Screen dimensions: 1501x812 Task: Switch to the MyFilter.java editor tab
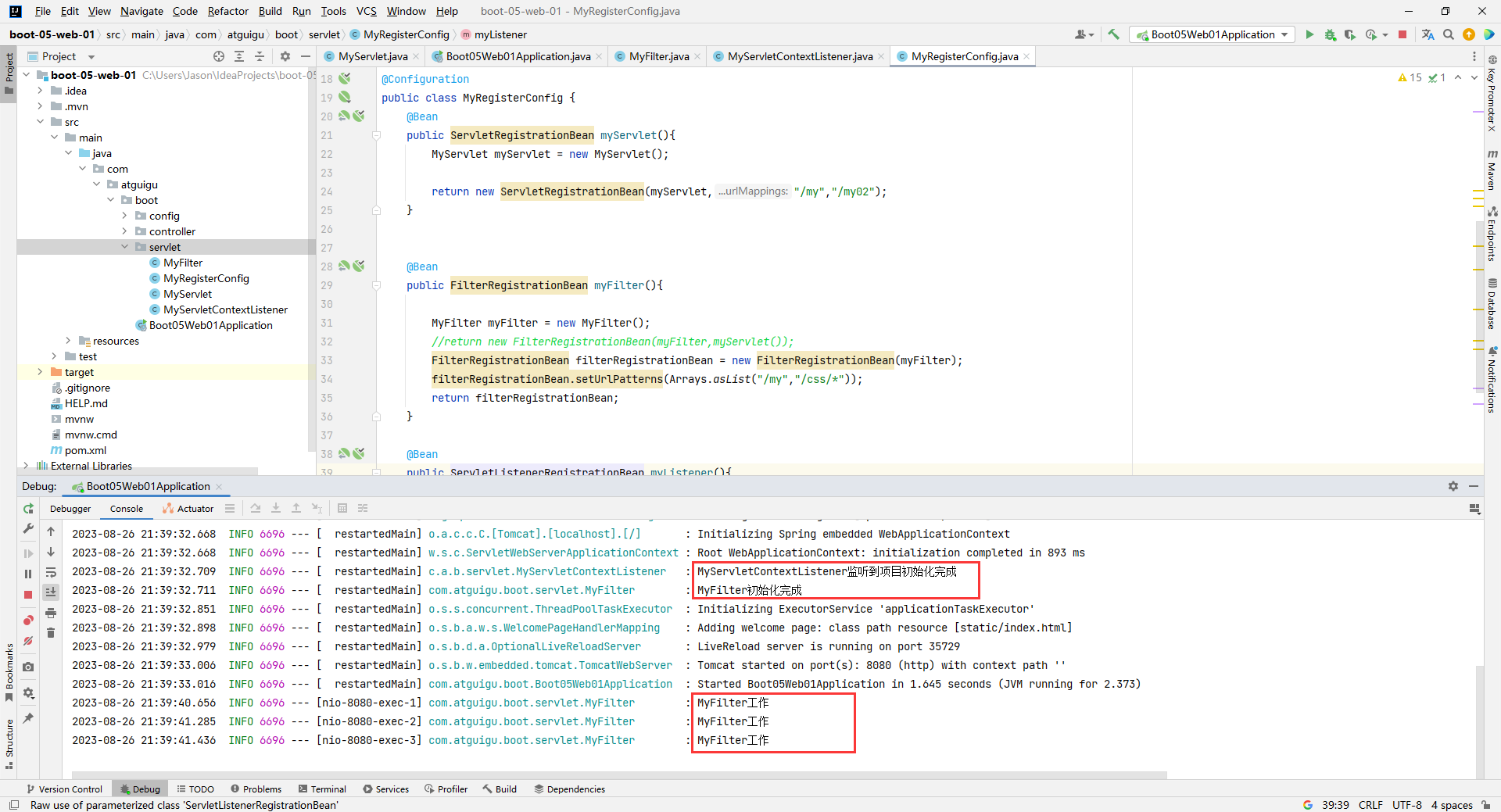(x=658, y=56)
